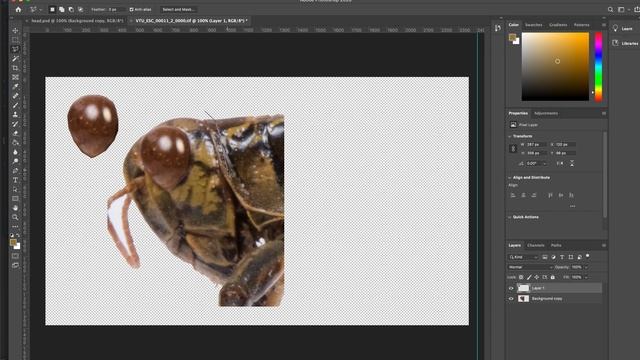Open the Fill slider dropdown arrow
640x360 pixels.
pos(587,277)
